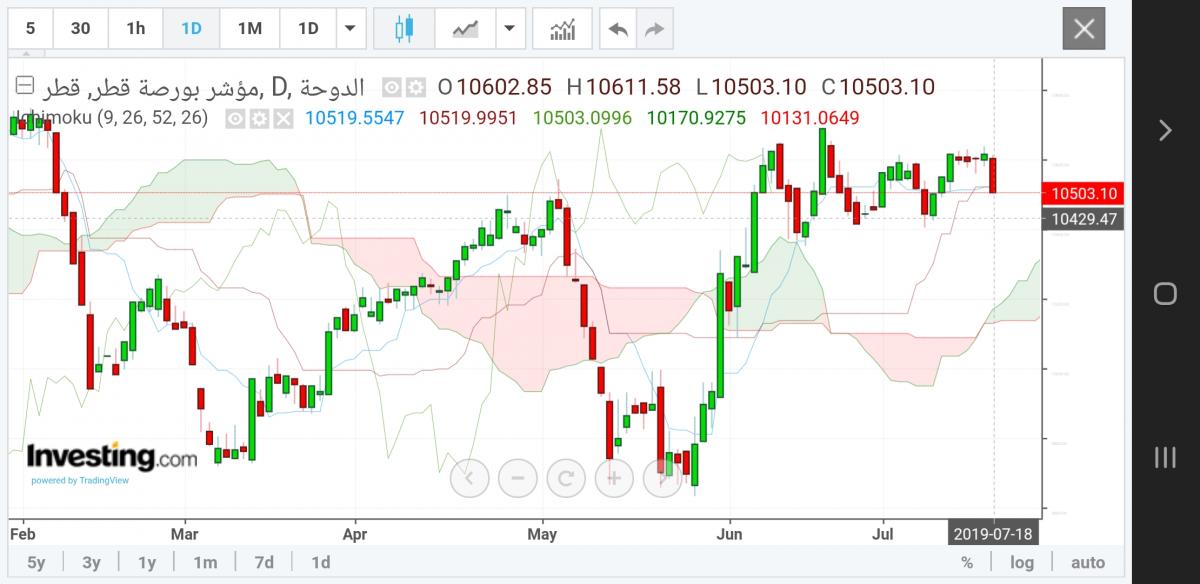Set the range to 7d
Screen dimensions: 1200x584
point(264,562)
